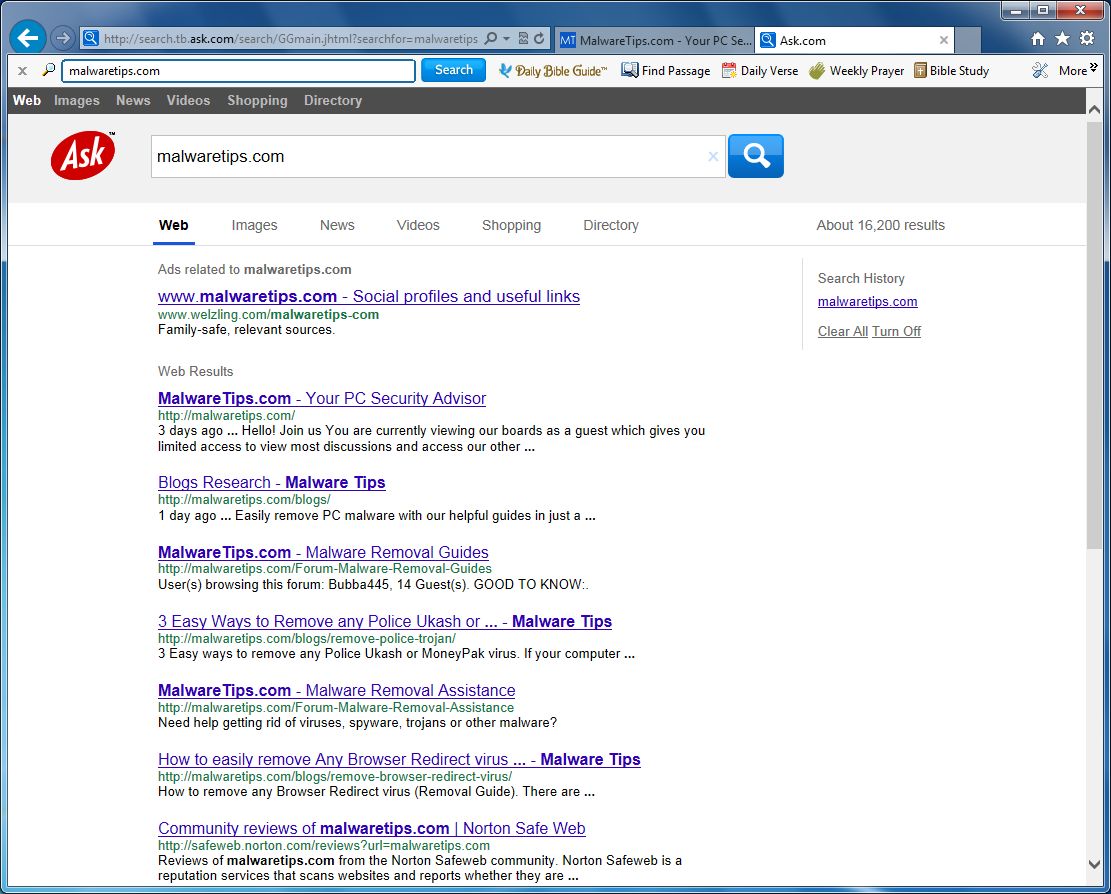Refresh the page
Image resolution: width=1111 pixels, height=894 pixels.
click(x=539, y=38)
